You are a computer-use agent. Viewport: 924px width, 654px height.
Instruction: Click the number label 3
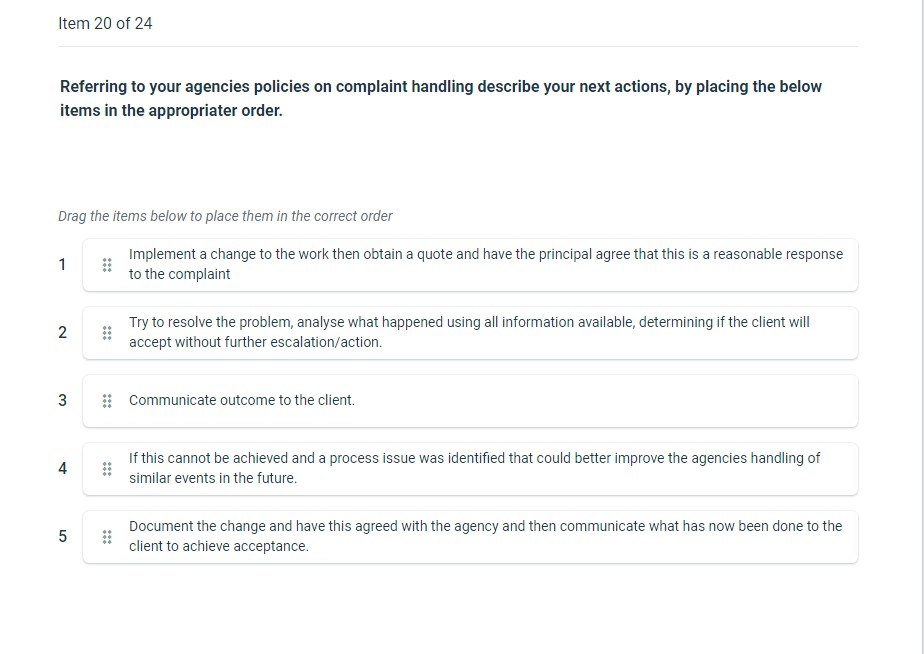point(62,400)
